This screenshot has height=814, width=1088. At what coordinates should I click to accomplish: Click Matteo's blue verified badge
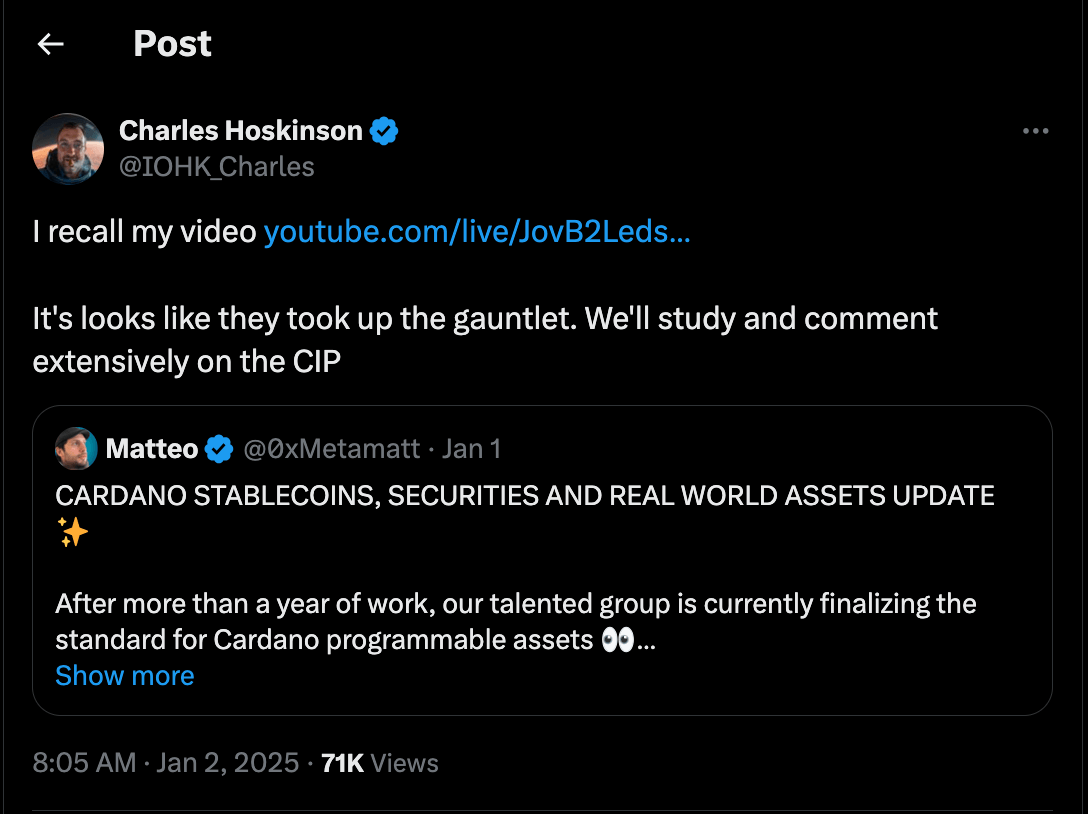pos(219,449)
